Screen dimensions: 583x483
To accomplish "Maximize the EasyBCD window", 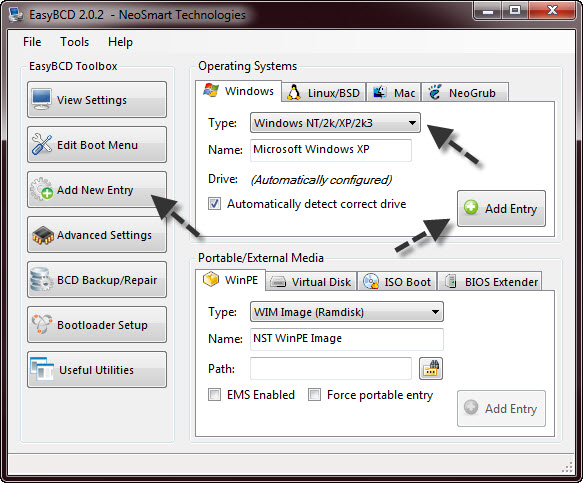I will tap(515, 10).
